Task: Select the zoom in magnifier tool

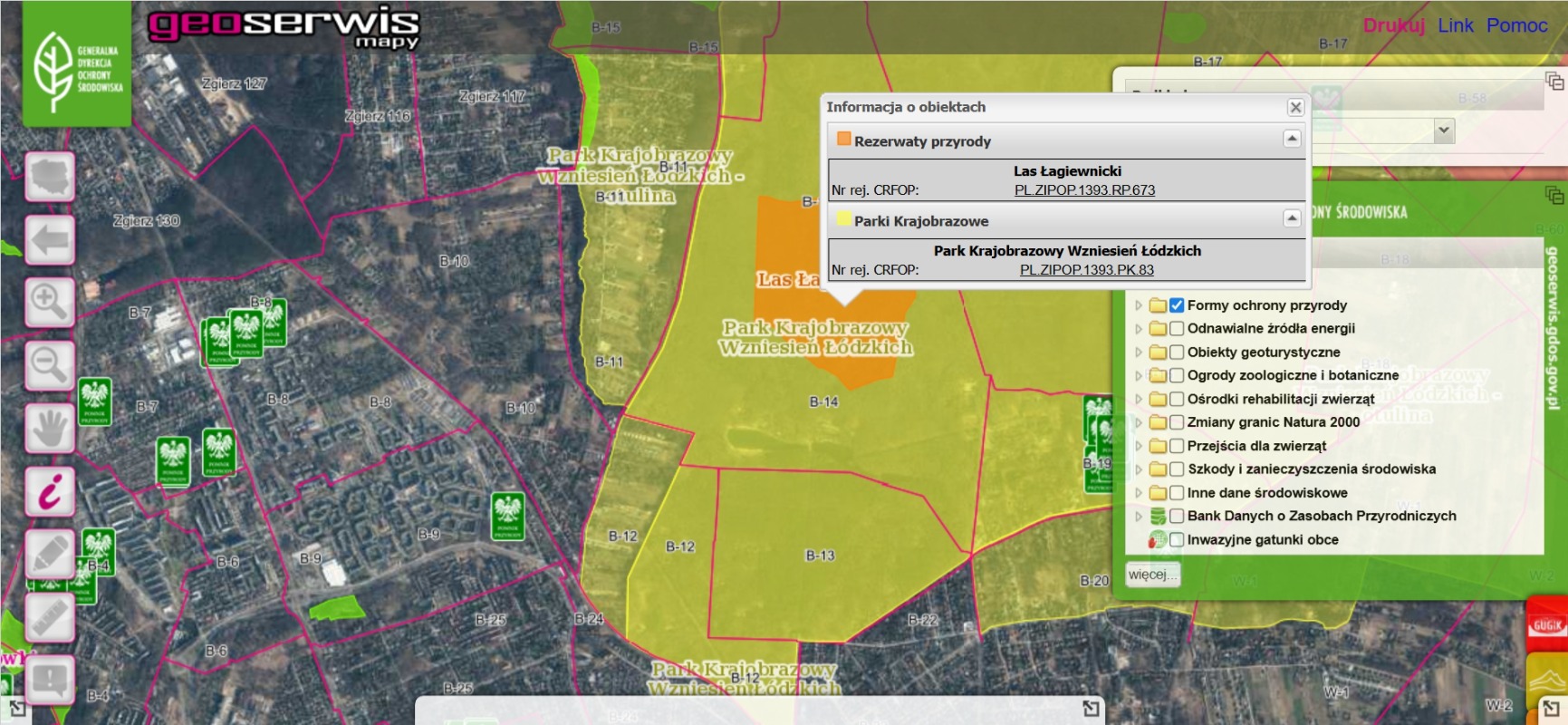Action: (50, 303)
